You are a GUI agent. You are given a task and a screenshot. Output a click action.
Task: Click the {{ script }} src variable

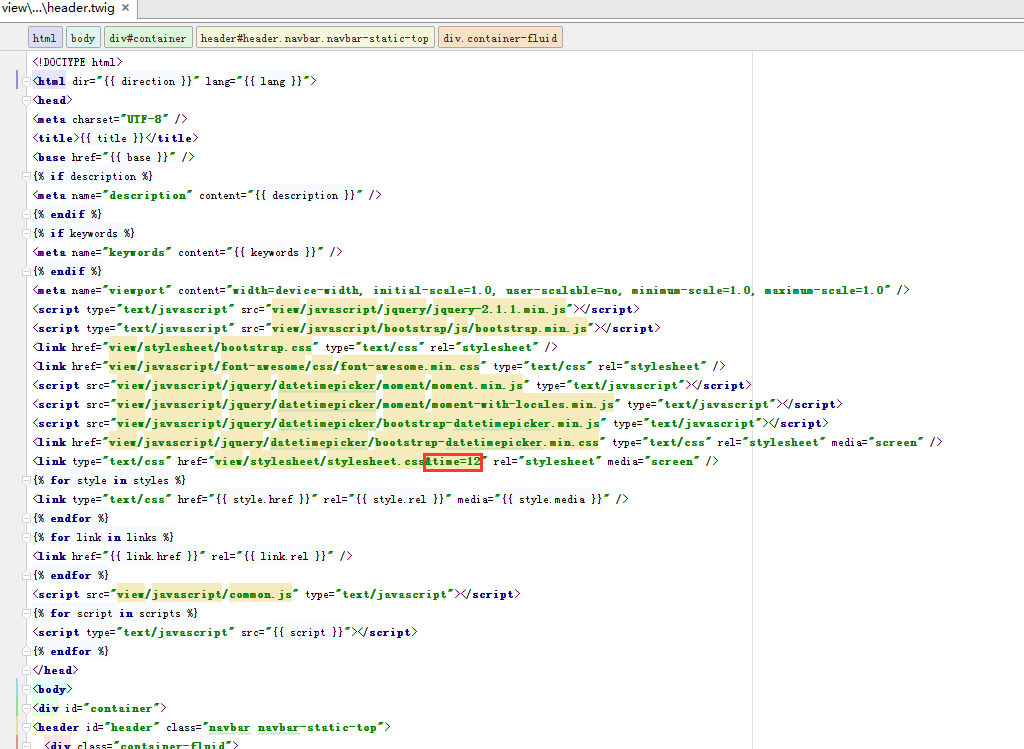[x=308, y=632]
